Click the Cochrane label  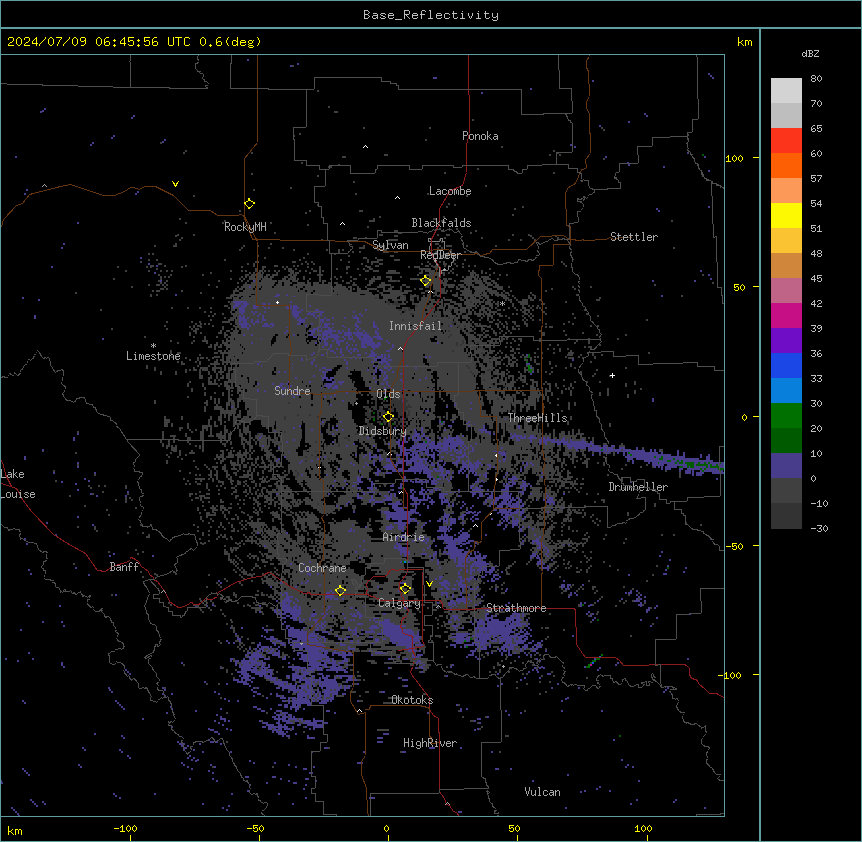coord(322,568)
